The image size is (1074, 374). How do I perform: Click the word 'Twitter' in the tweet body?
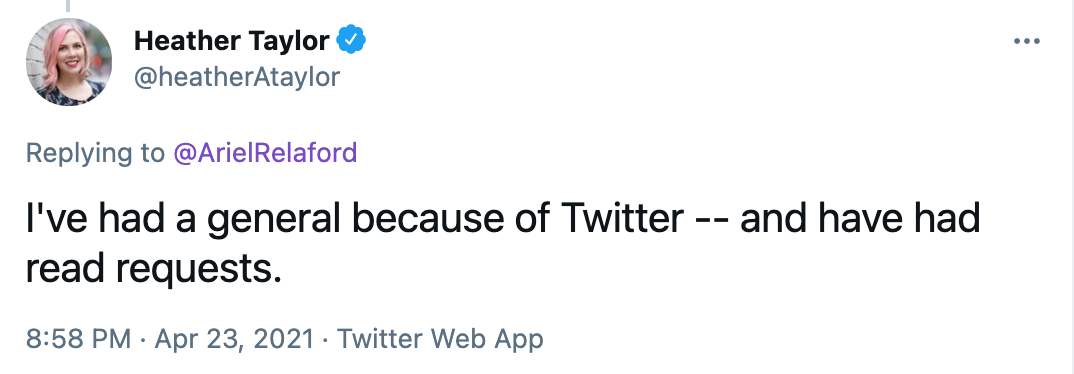[x=621, y=219]
